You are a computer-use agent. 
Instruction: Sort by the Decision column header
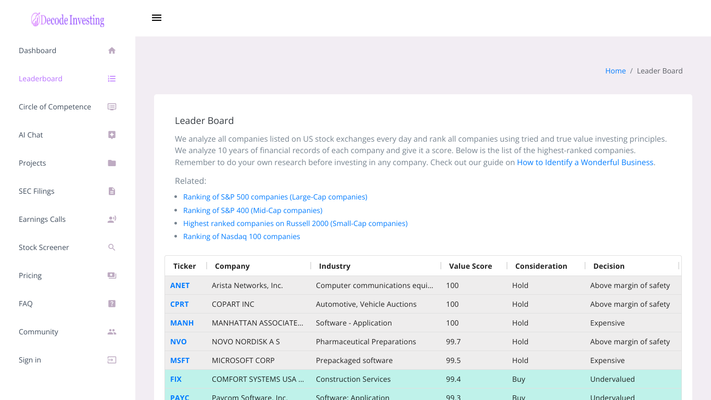click(x=609, y=266)
